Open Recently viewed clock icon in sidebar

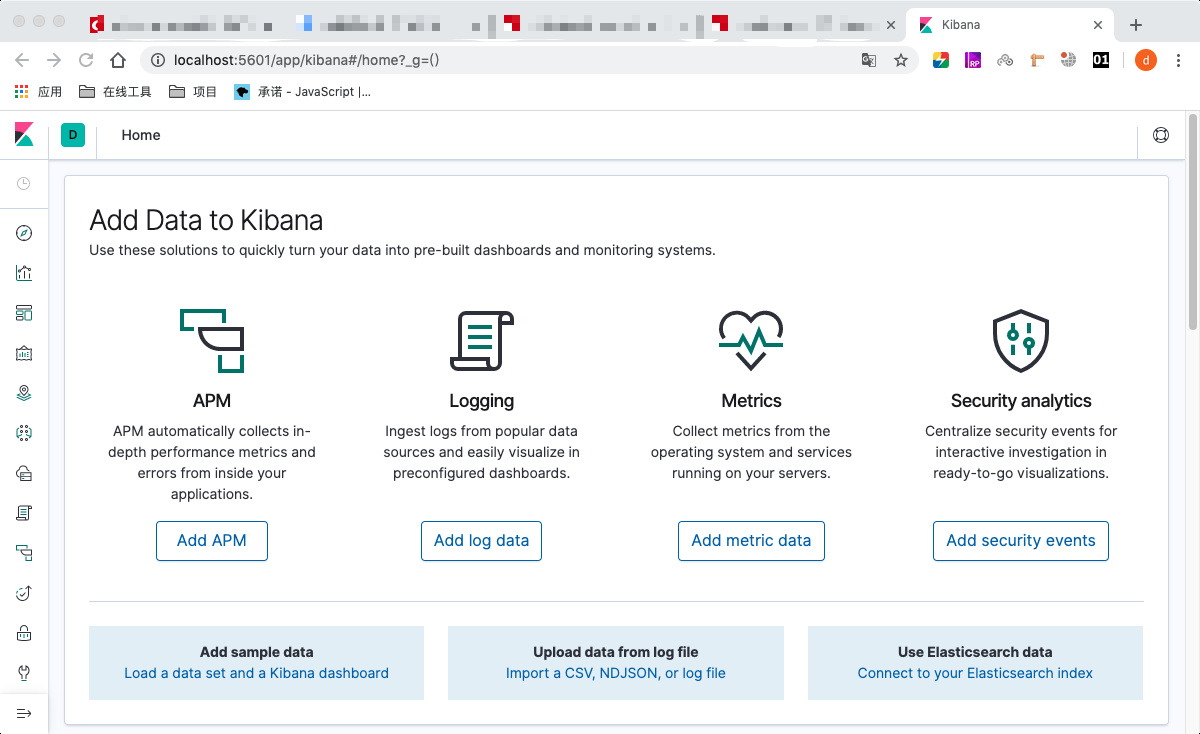[24, 184]
